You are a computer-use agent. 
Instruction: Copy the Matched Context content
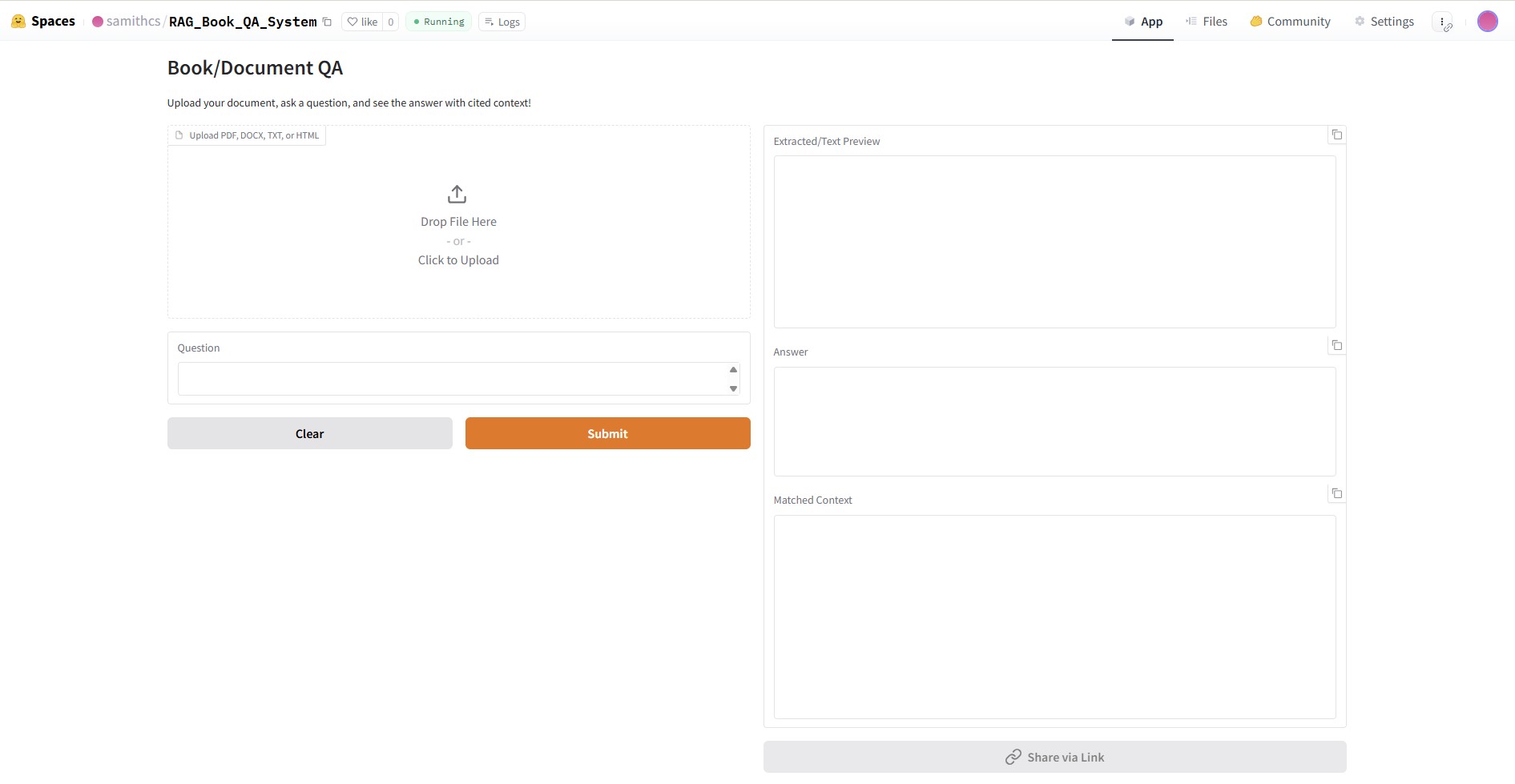pos(1336,493)
